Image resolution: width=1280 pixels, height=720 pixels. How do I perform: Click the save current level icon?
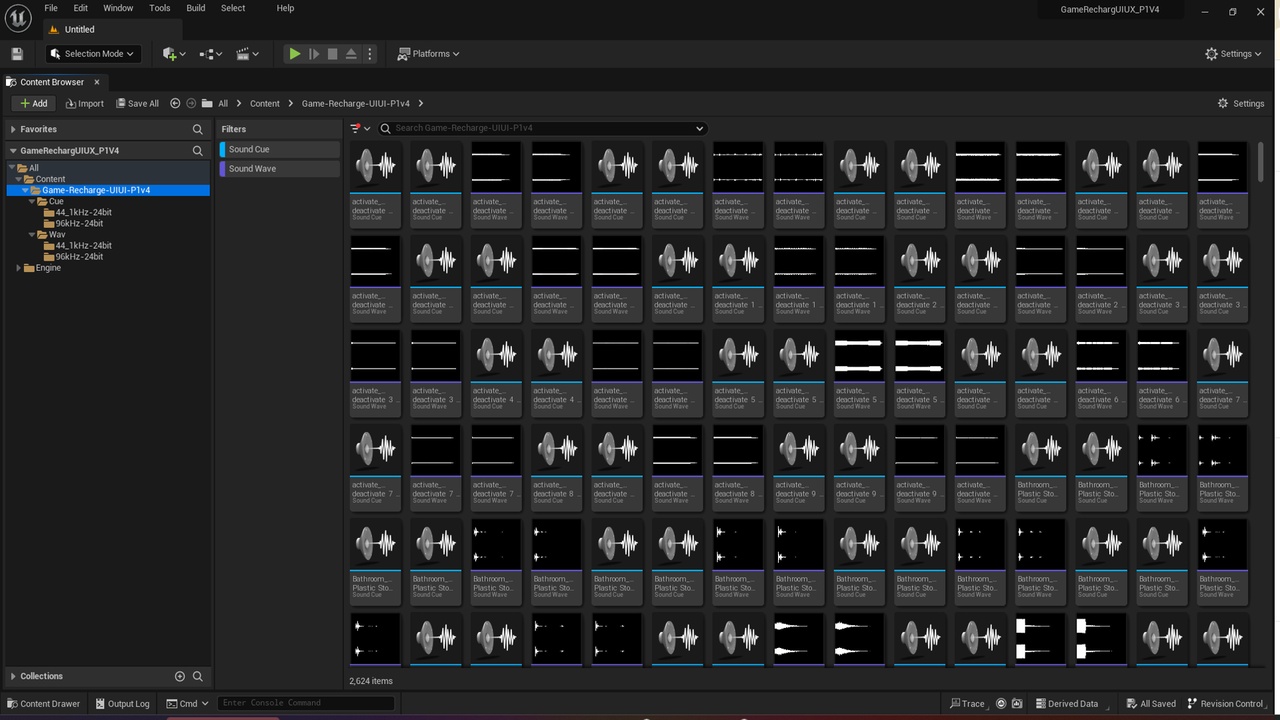point(16,54)
